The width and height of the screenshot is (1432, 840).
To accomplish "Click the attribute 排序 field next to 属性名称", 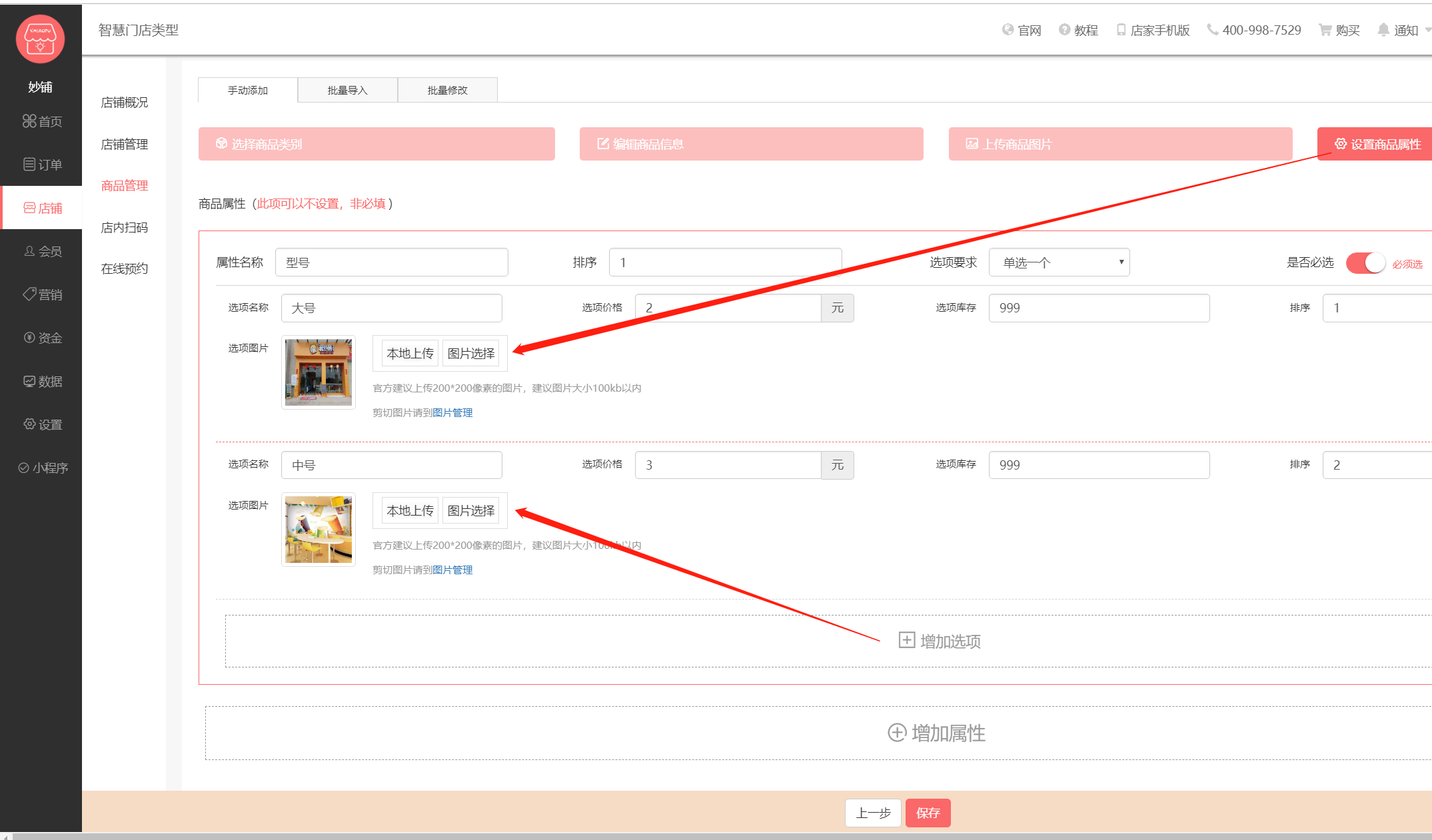I will (x=726, y=262).
